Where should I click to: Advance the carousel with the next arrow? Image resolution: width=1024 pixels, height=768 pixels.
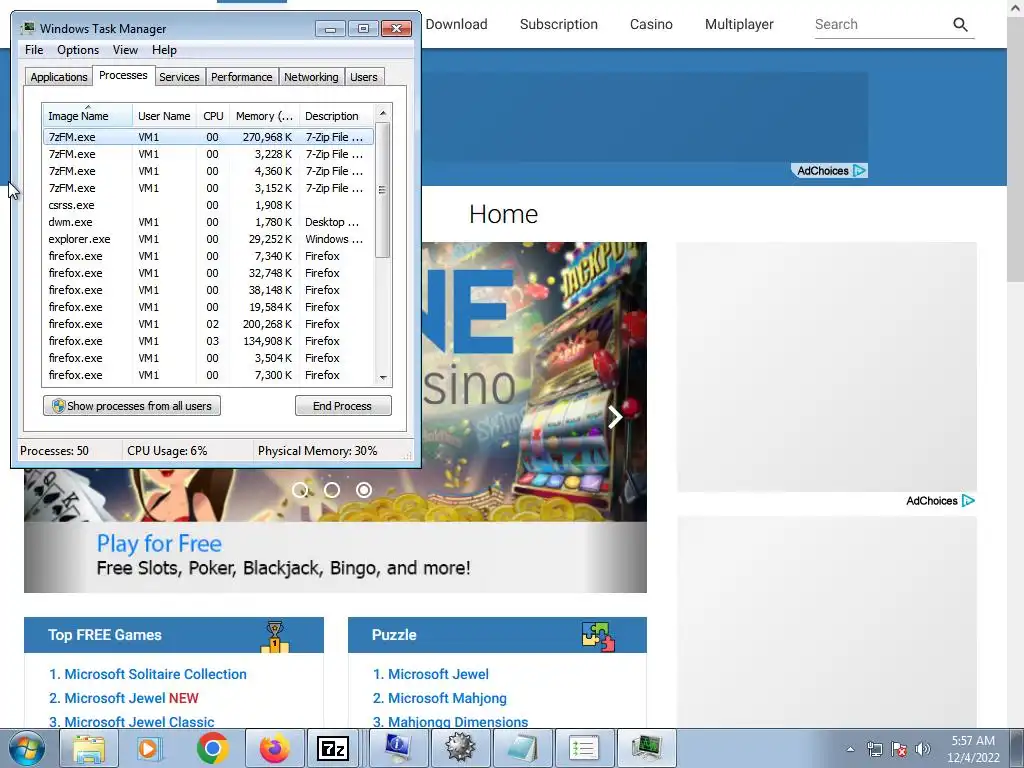(615, 417)
